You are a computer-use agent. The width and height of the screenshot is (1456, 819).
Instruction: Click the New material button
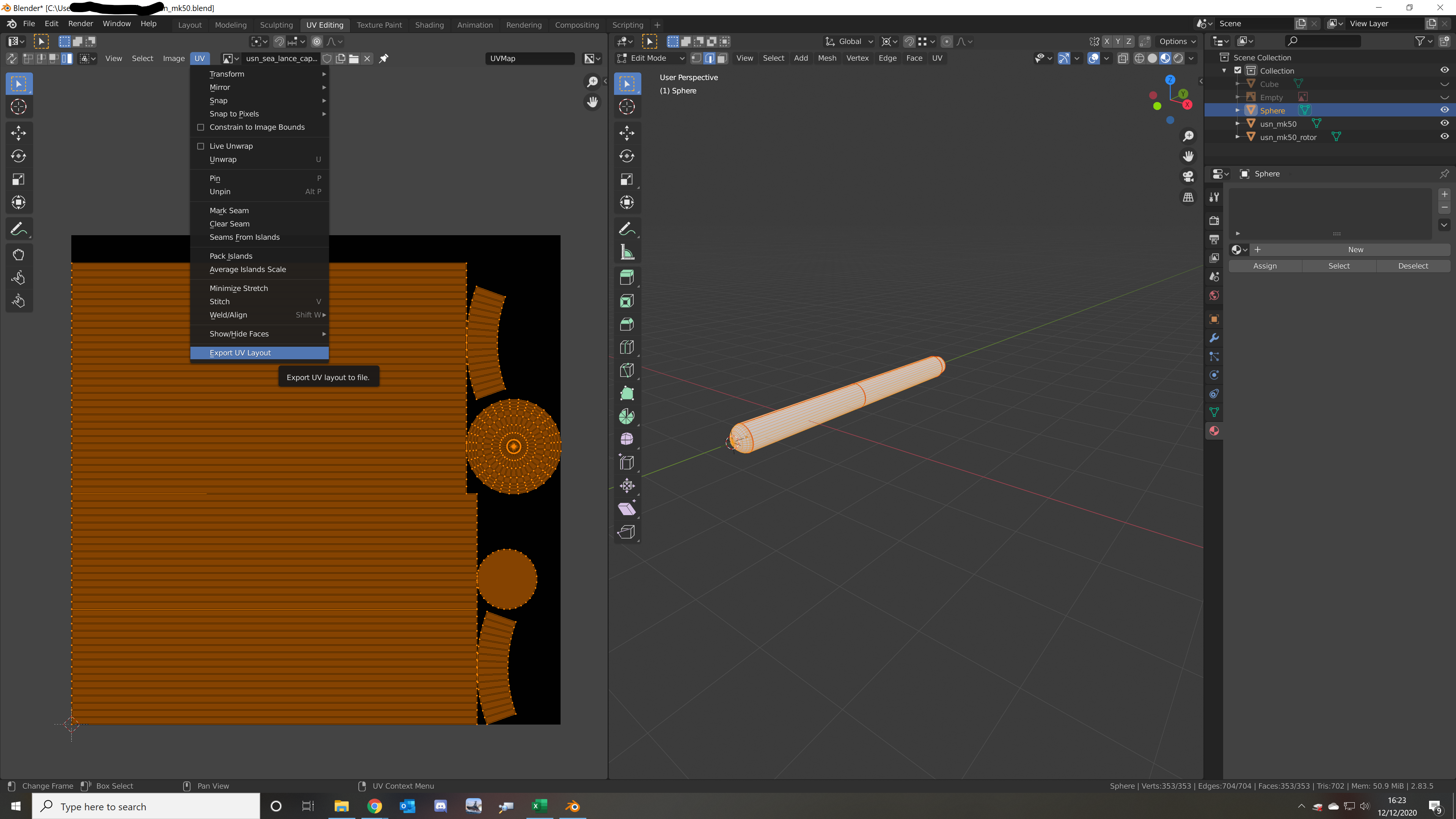click(1355, 249)
